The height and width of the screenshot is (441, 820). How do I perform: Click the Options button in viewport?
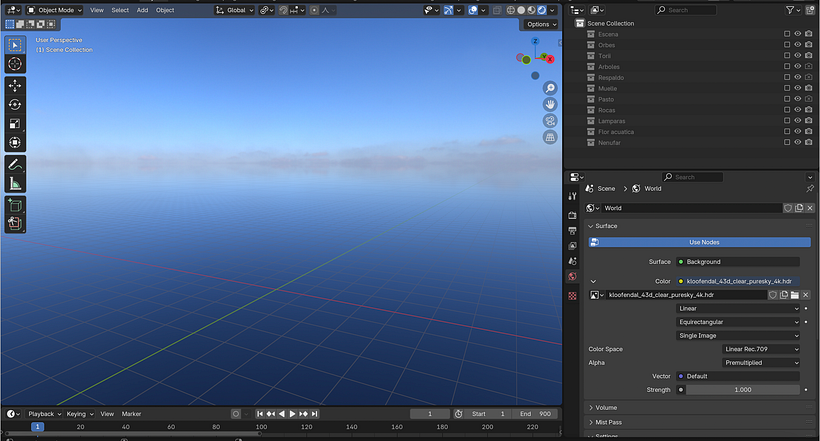(541, 24)
